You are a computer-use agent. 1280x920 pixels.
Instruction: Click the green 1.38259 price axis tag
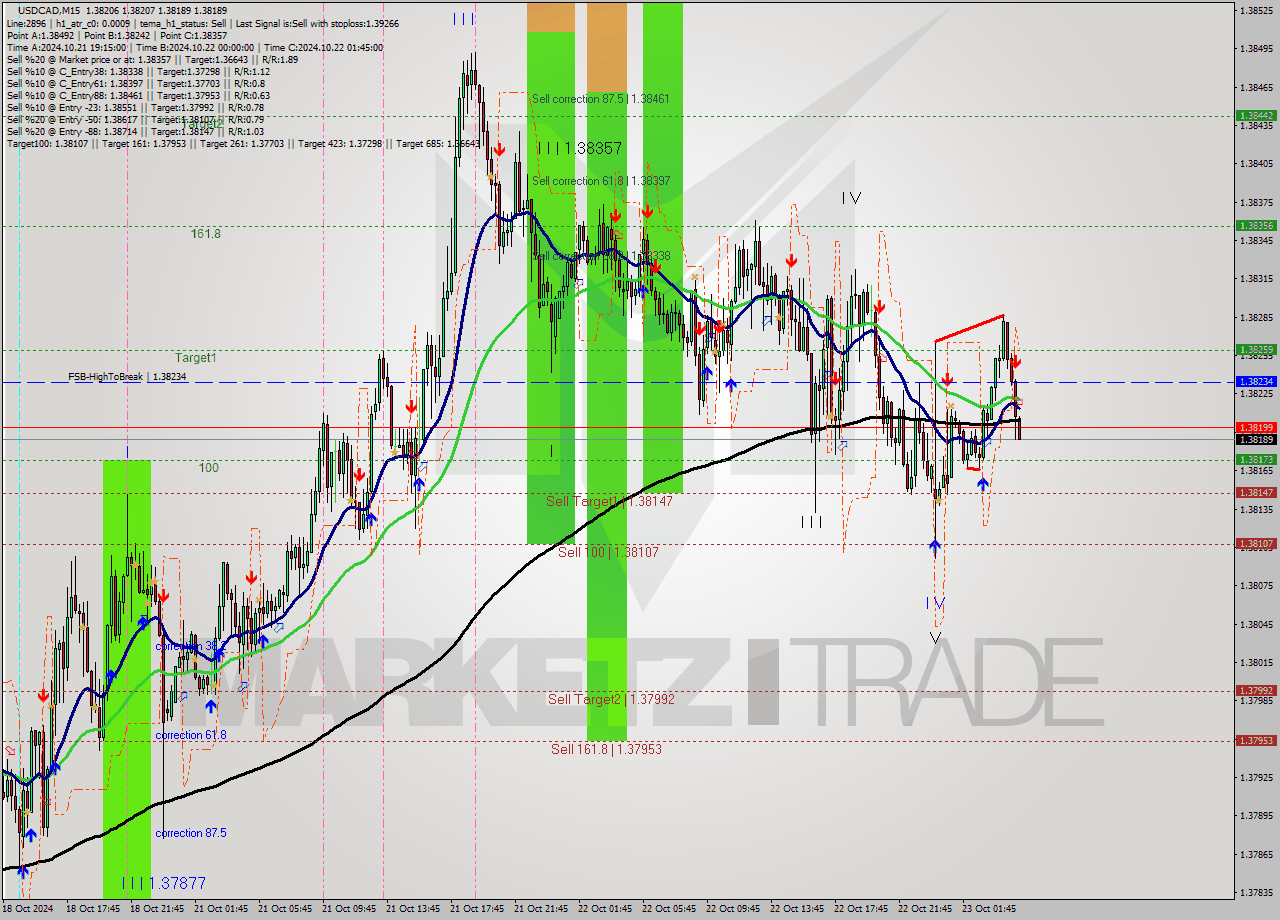[1256, 350]
